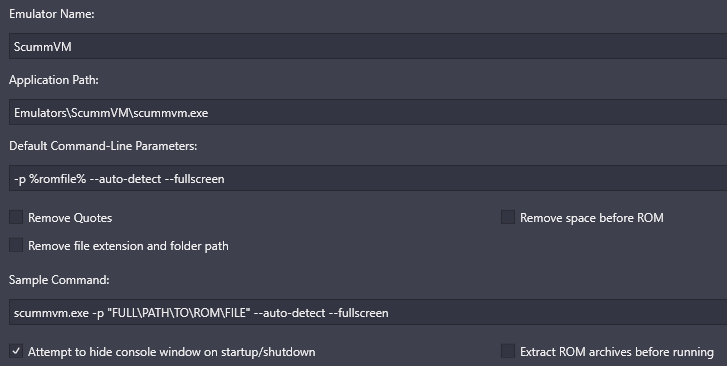Click the 'Remove space before ROM' label text

(x=592, y=218)
